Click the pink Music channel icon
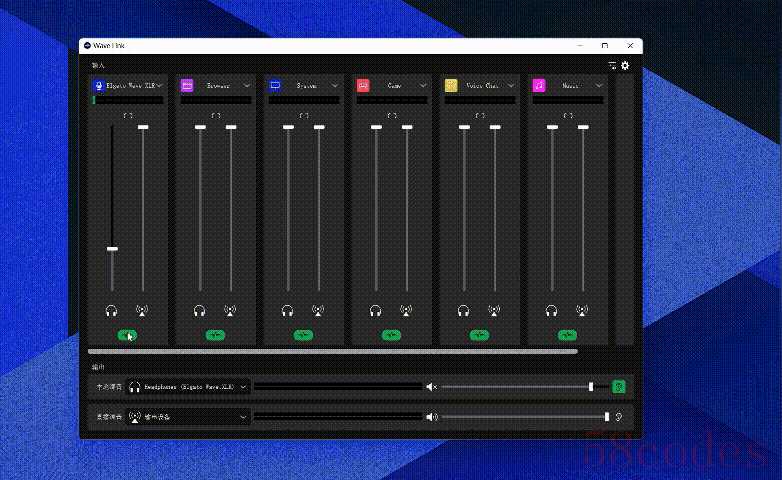This screenshot has width=782, height=480. pyautogui.click(x=539, y=85)
